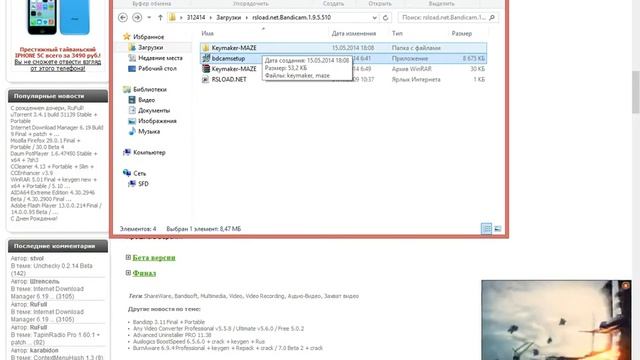This screenshot has height=360, width=640.
Task: Open Музыка library
Action: (x=149, y=132)
